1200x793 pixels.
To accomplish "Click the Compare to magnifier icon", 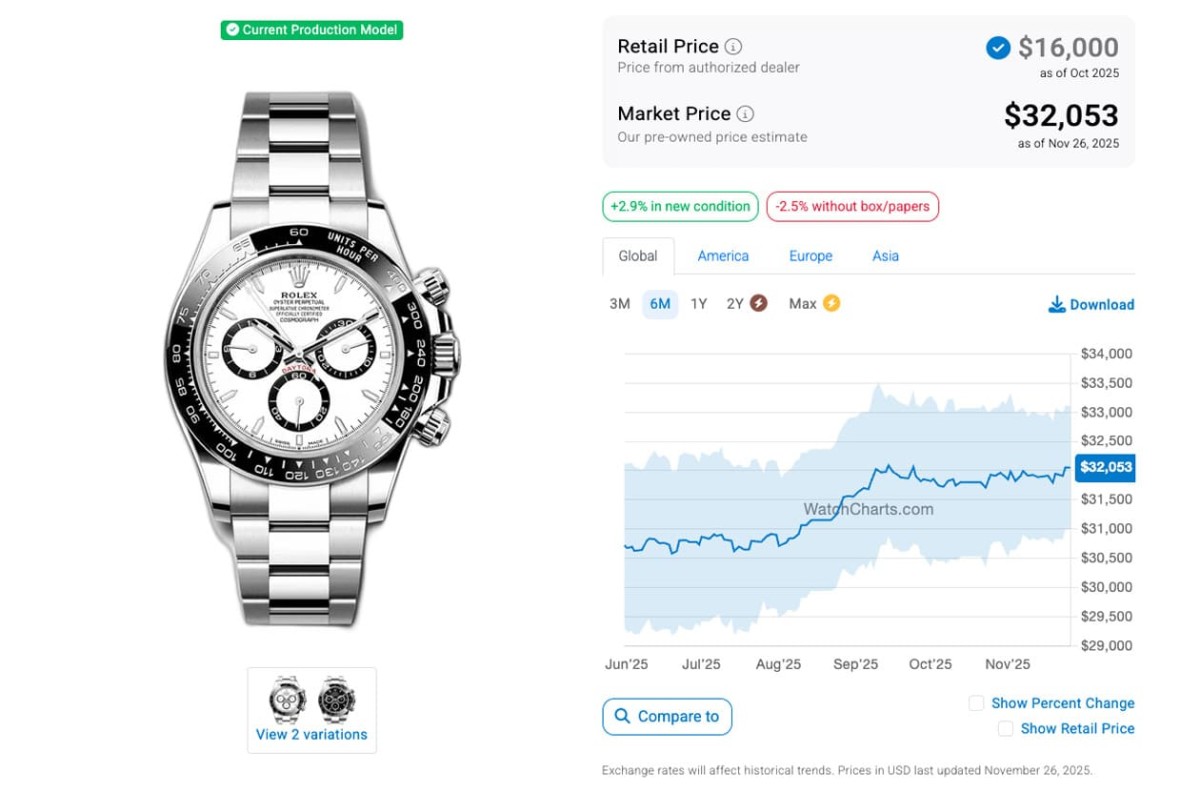I will (x=622, y=716).
